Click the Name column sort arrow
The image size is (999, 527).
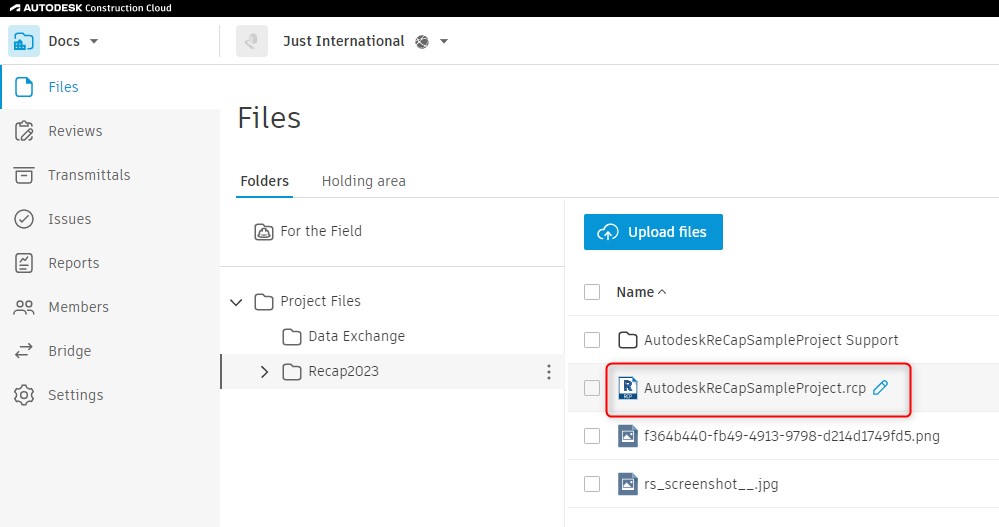pos(662,292)
